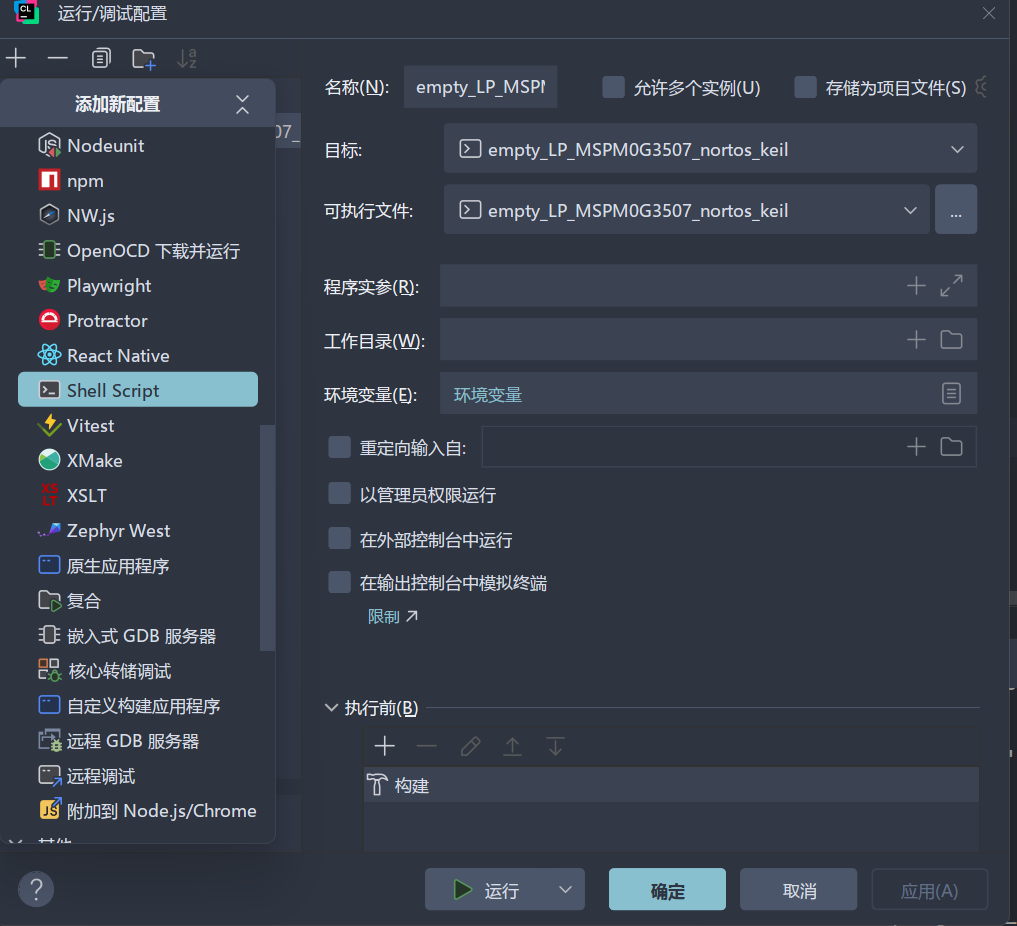Select 复合 compound configuration
1017x926 pixels.
138,600
